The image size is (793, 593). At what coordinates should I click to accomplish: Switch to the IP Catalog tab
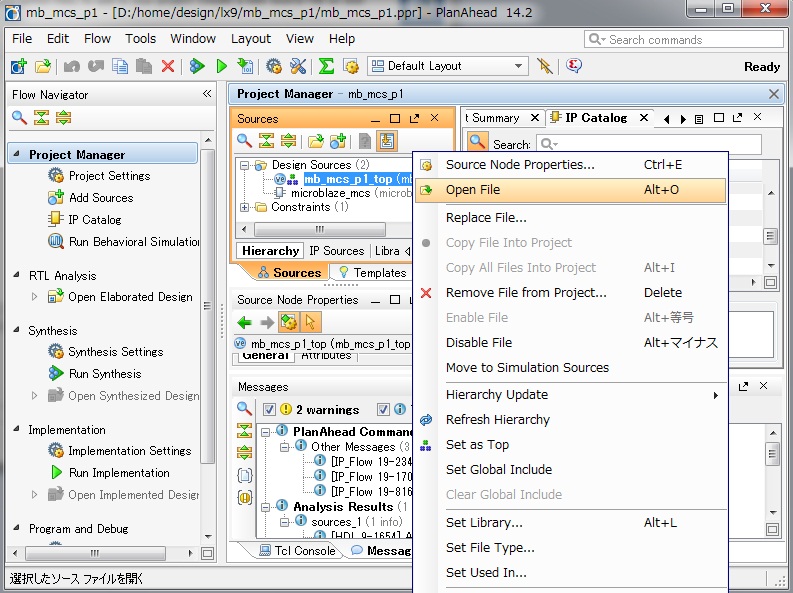click(596, 118)
